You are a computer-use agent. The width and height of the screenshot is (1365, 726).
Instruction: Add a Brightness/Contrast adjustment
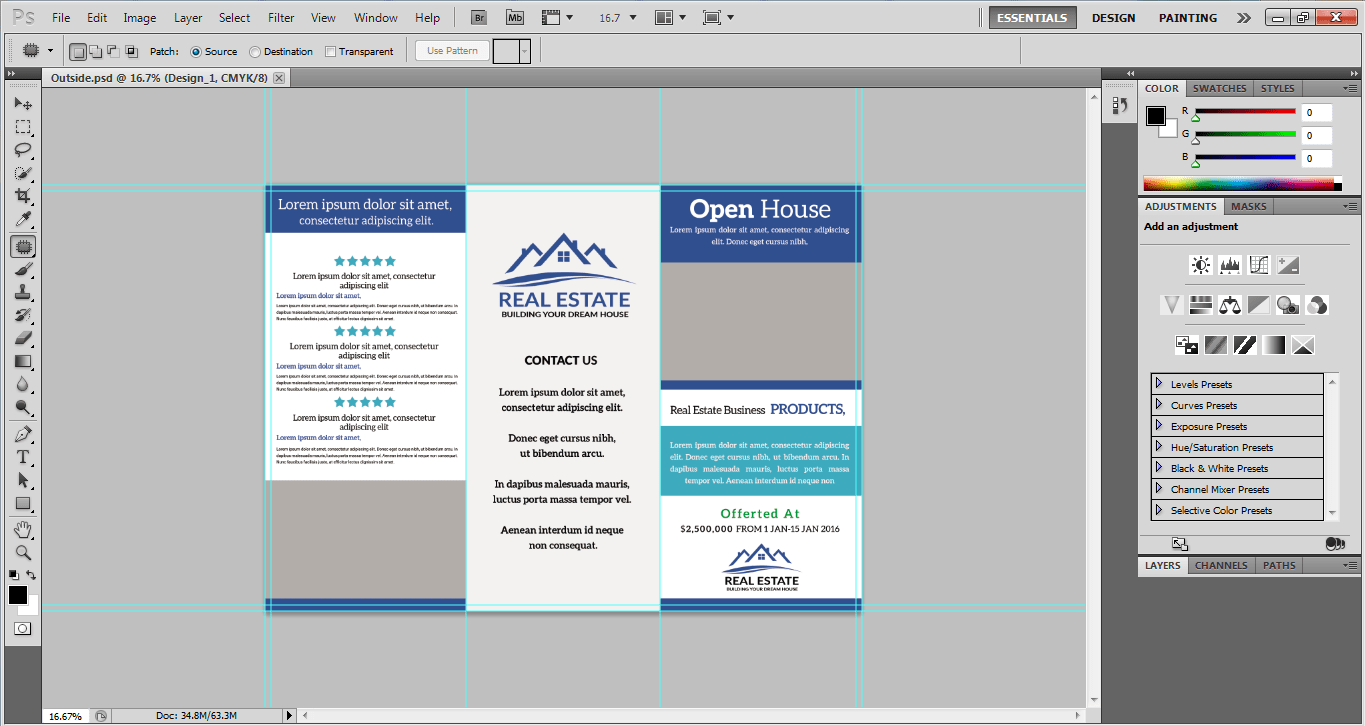coord(1200,265)
